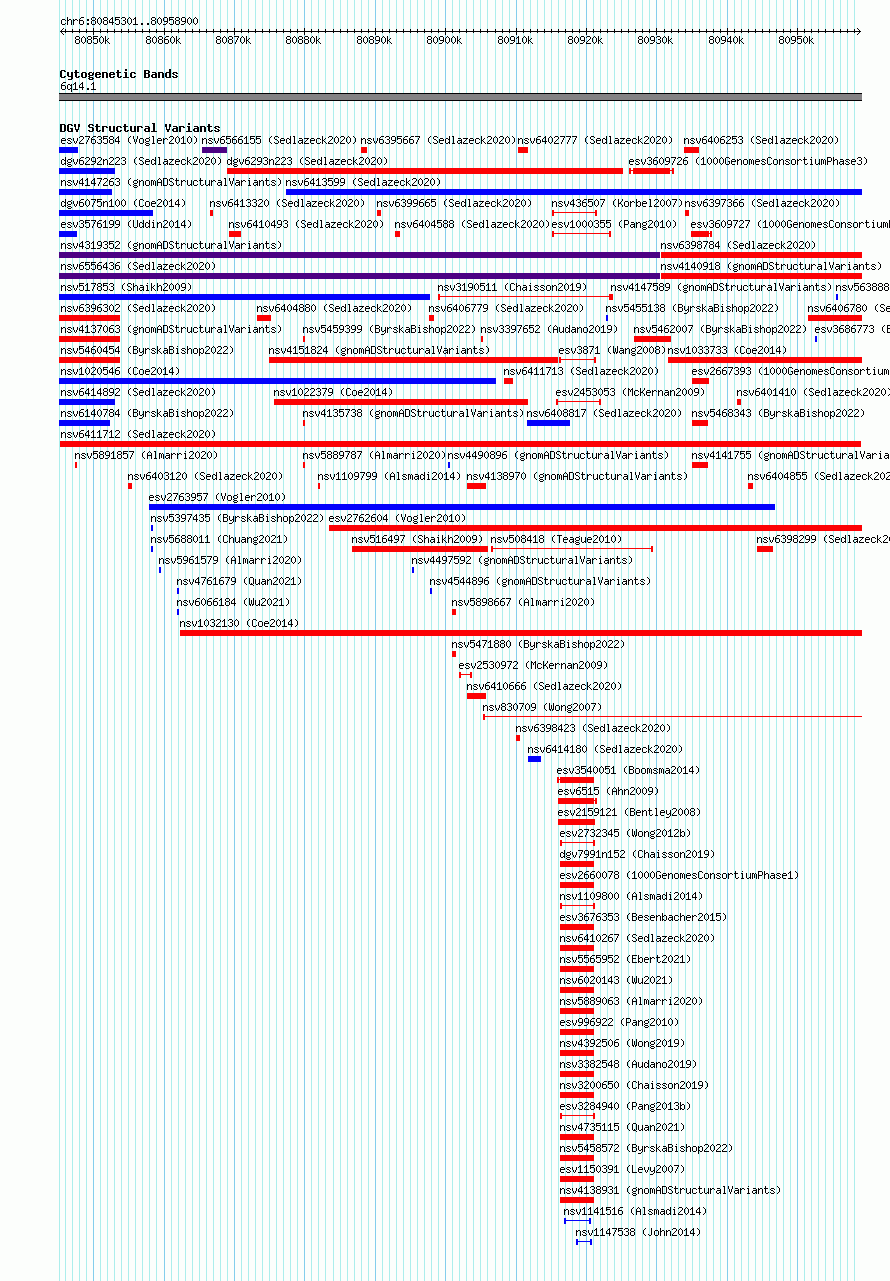Click esv2762604 (Vogler2010) label
Viewport: 890px width, 1281px height.
pyautogui.click(x=398, y=518)
